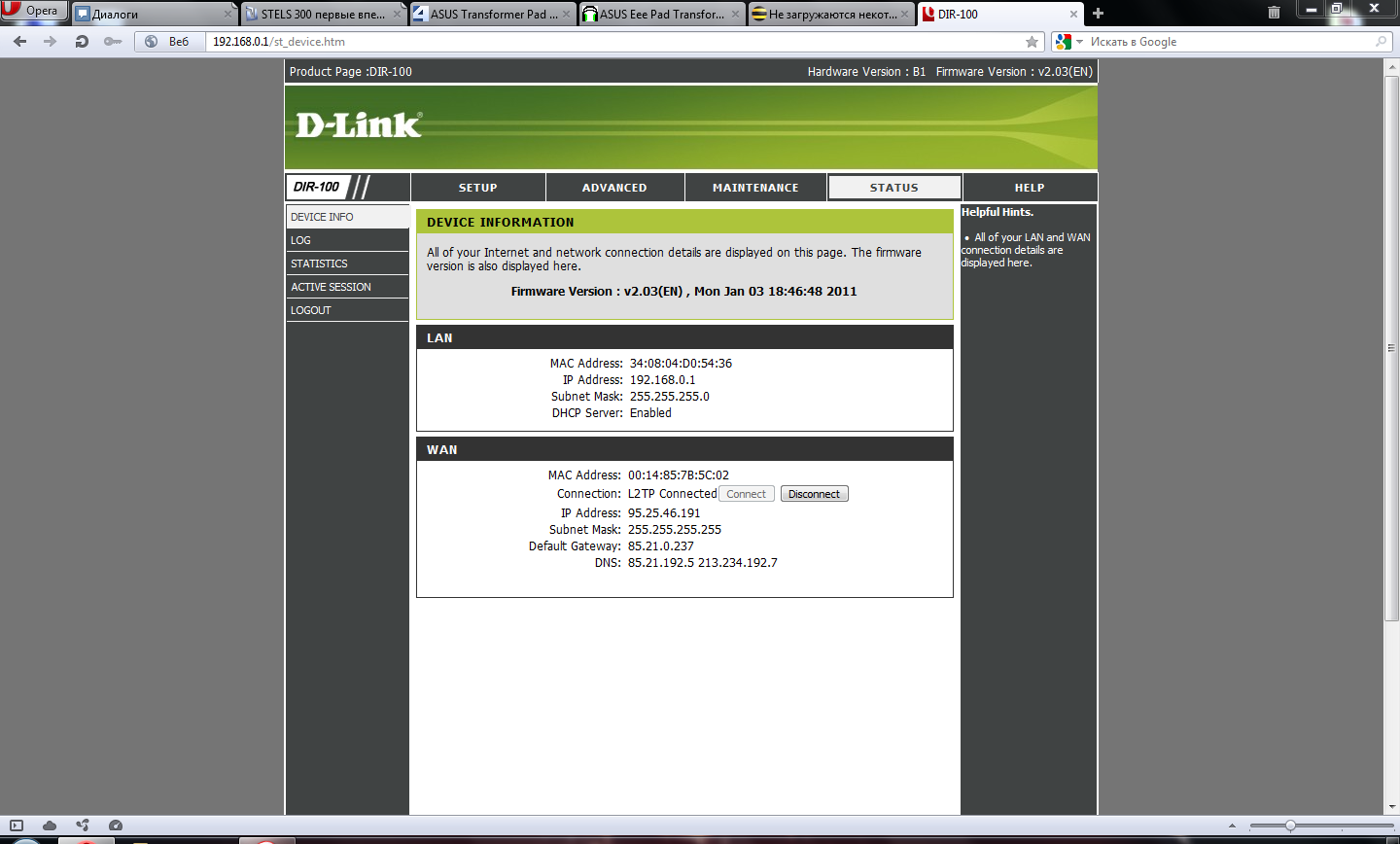Click the WAN MAC address 00:14:85:7B:5C:02
Viewport: 1400px width, 844px height.
tap(678, 475)
